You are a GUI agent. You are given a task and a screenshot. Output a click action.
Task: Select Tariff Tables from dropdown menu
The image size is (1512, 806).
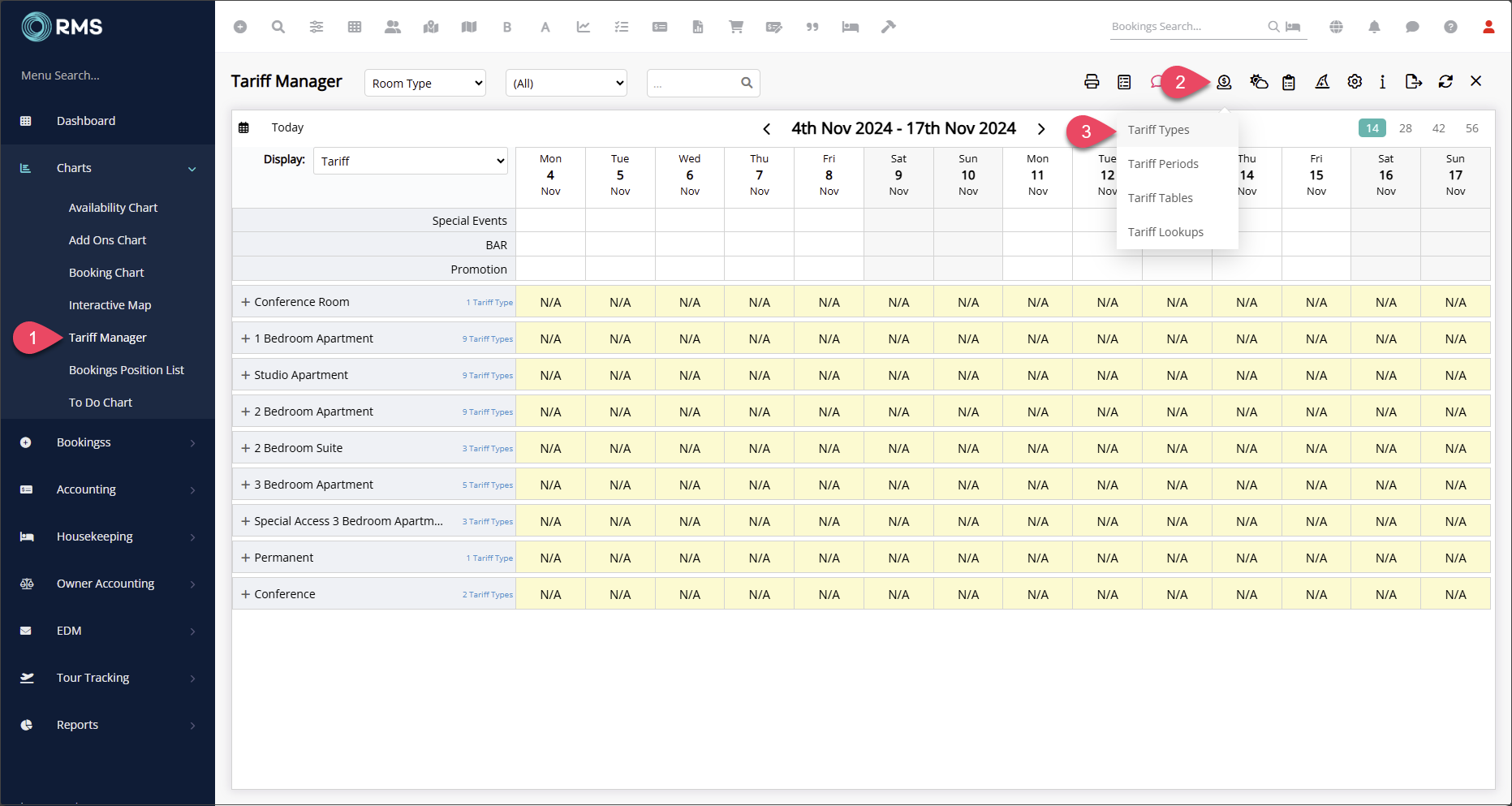click(1161, 198)
